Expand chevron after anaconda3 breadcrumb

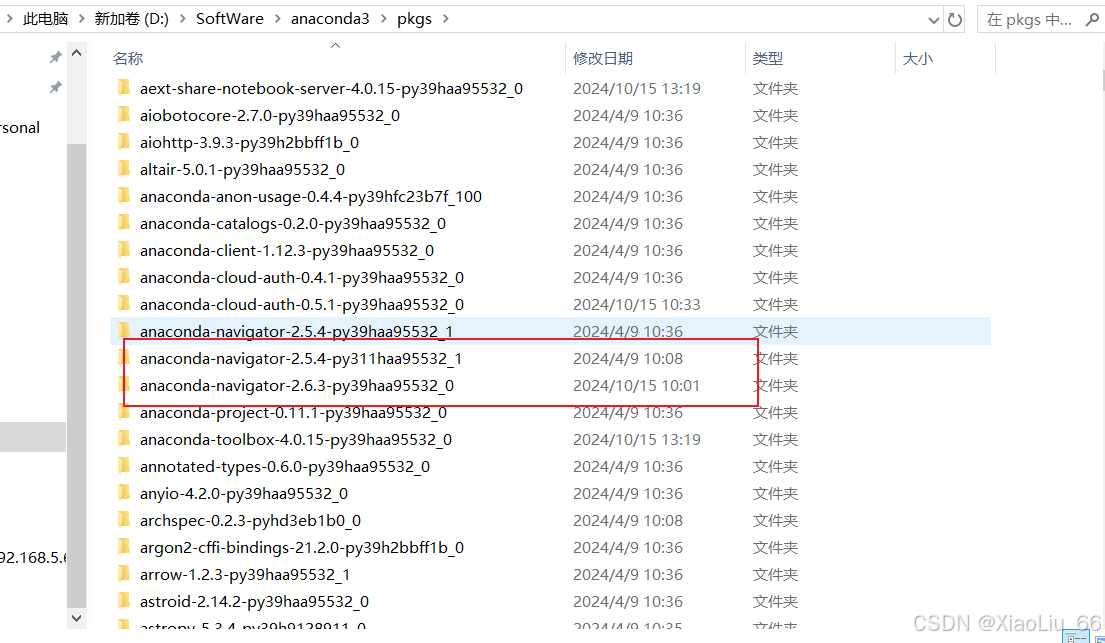(x=383, y=19)
